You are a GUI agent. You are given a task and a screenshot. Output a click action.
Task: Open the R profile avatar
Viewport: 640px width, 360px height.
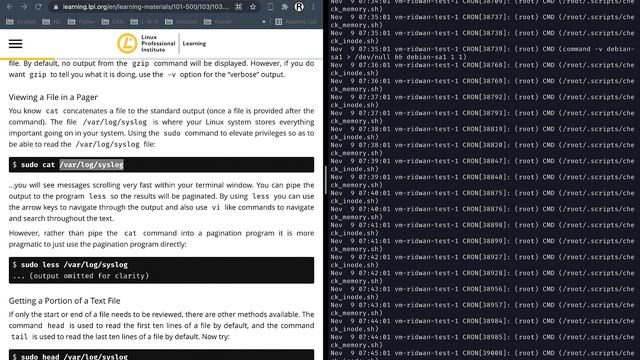click(x=299, y=7)
